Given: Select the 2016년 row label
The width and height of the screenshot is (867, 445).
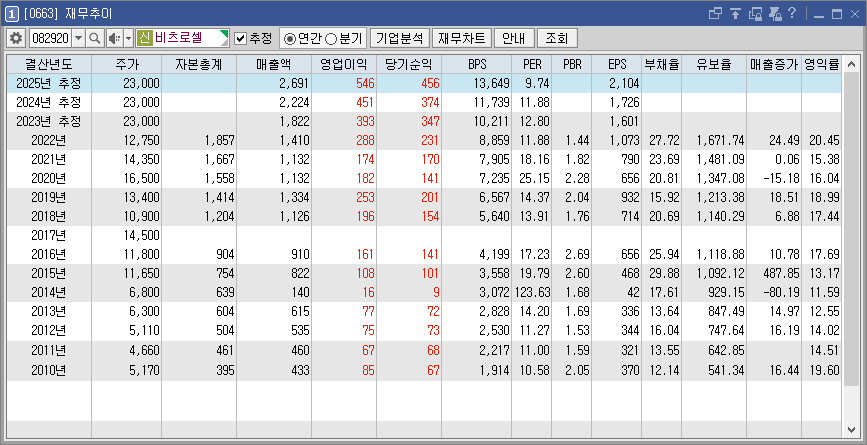Looking at the screenshot, I should pos(49,255).
